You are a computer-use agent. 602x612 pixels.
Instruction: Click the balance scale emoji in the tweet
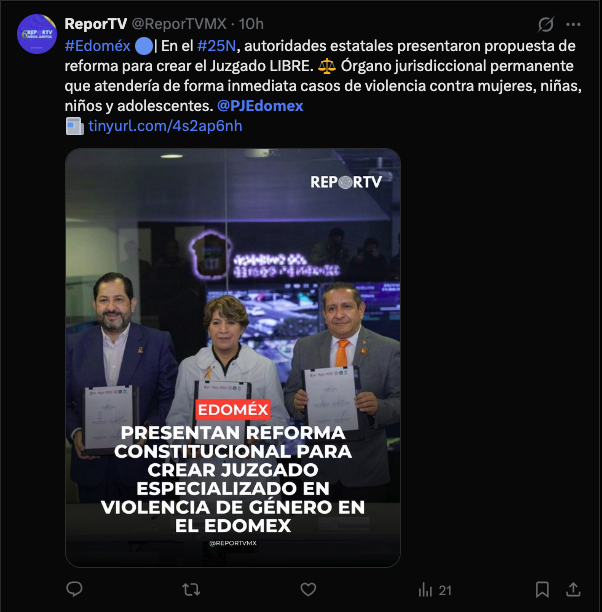coord(327,66)
